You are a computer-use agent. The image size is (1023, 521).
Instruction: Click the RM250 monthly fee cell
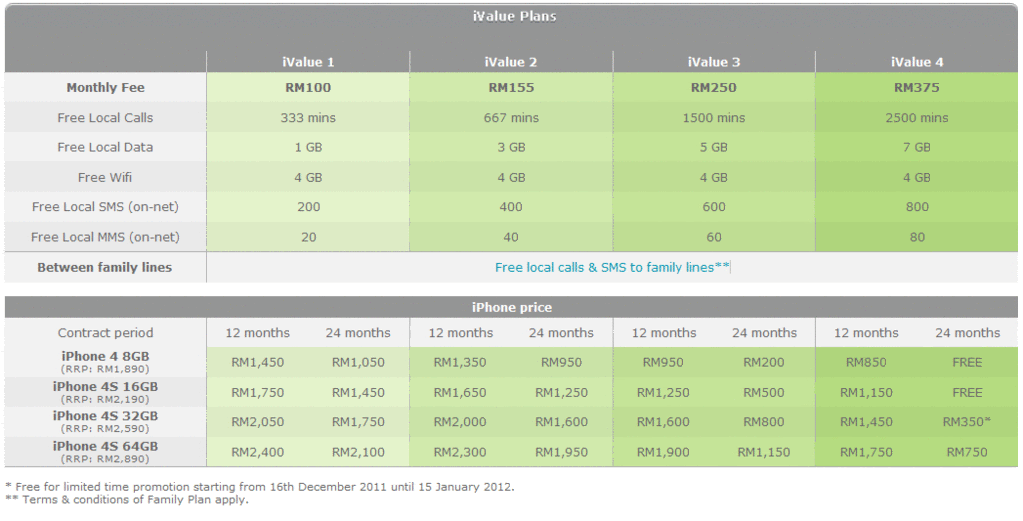click(x=714, y=87)
